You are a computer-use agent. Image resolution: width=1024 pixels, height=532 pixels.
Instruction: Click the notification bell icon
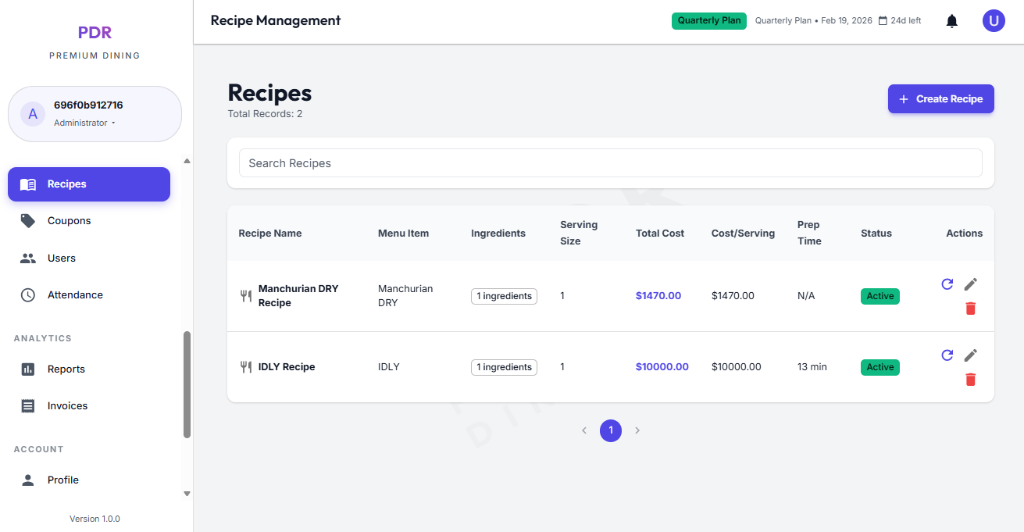[x=951, y=21]
